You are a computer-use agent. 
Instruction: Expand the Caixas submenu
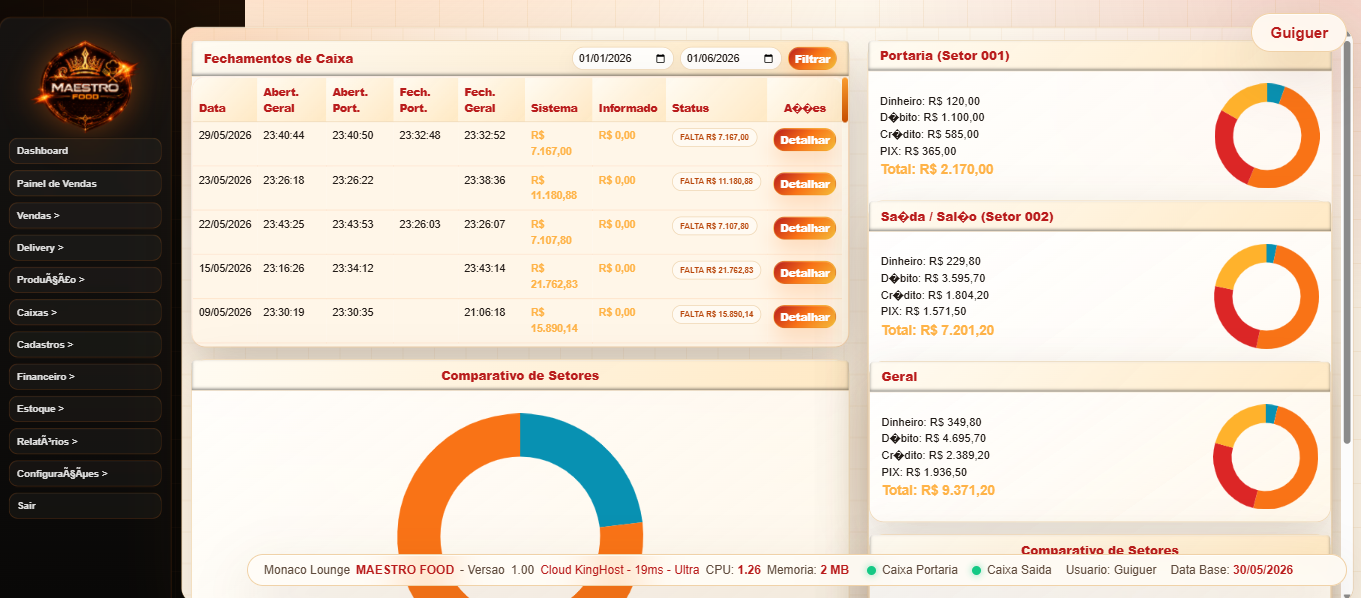click(x=85, y=312)
